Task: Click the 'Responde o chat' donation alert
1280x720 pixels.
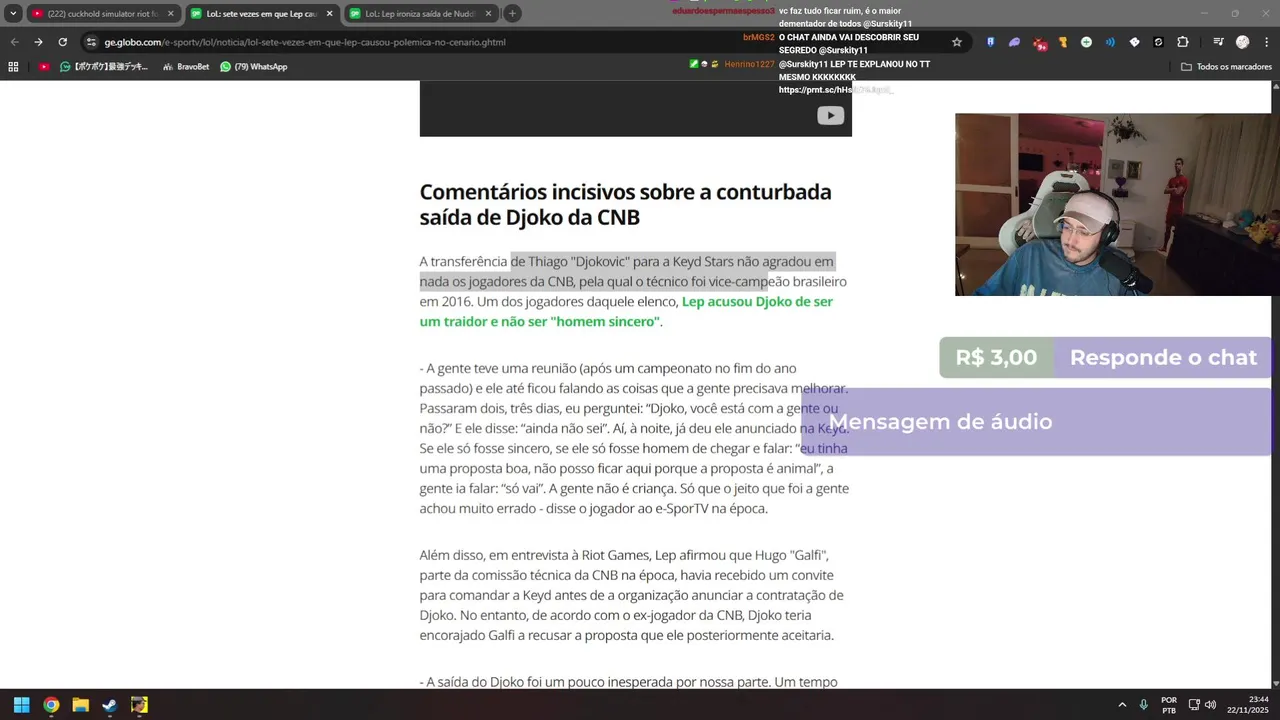Action: (1163, 358)
